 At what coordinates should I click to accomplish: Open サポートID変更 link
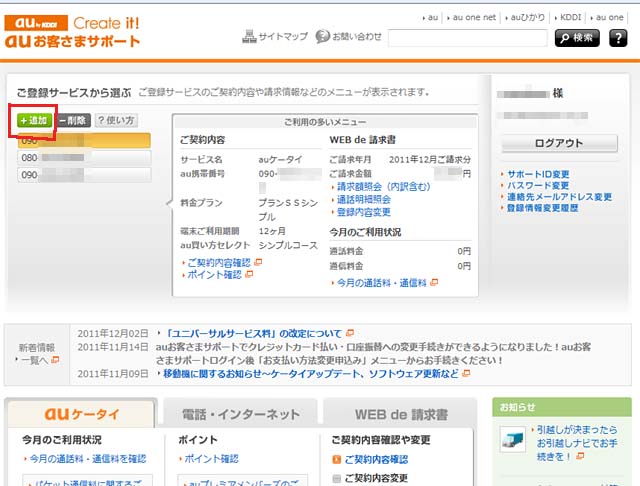[538, 174]
